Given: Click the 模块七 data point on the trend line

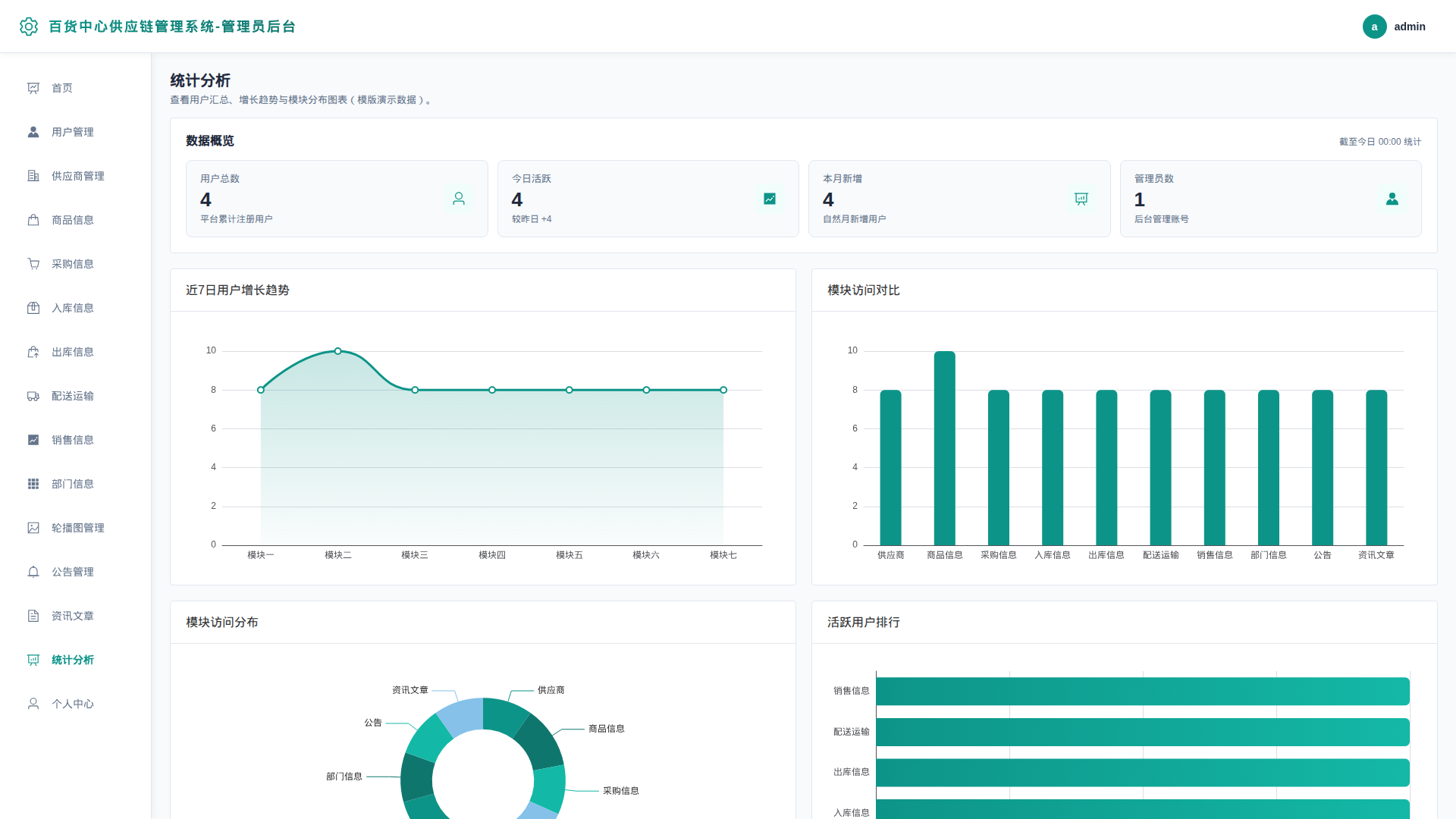Looking at the screenshot, I should [x=723, y=390].
